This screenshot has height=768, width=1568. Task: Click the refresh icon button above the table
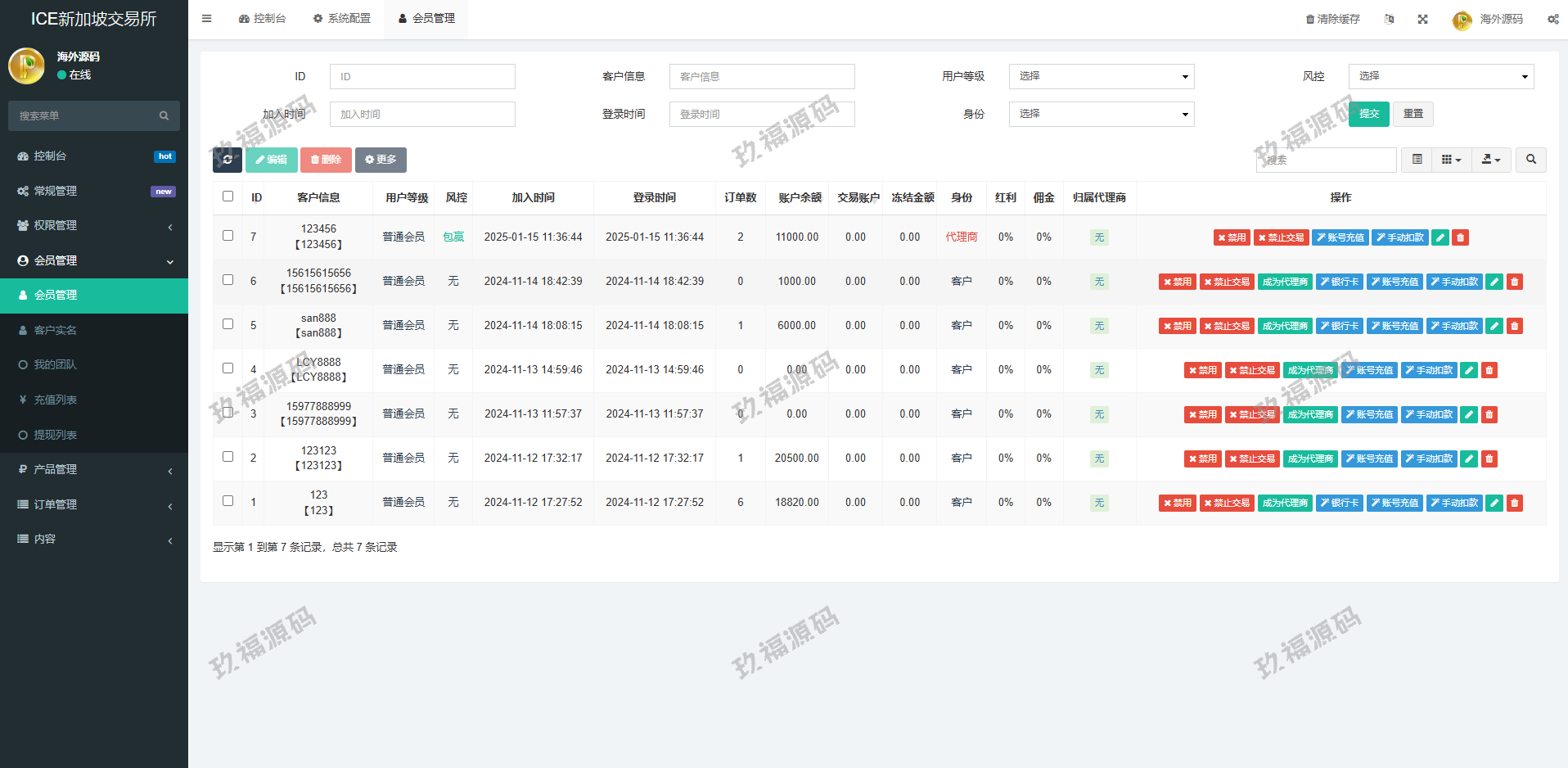[x=228, y=160]
